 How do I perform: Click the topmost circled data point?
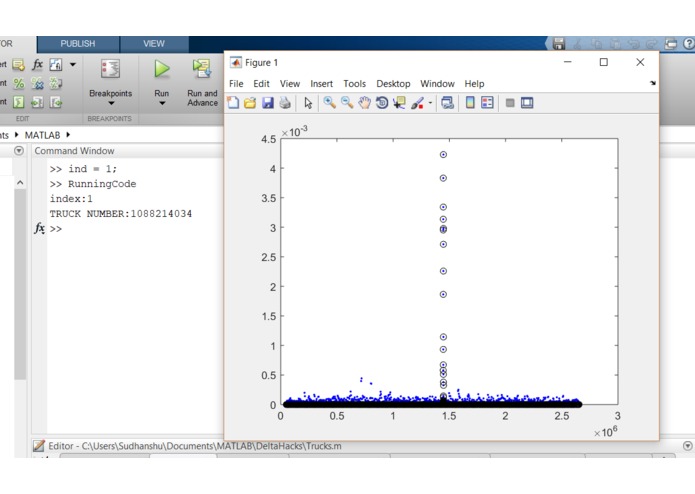(x=443, y=155)
